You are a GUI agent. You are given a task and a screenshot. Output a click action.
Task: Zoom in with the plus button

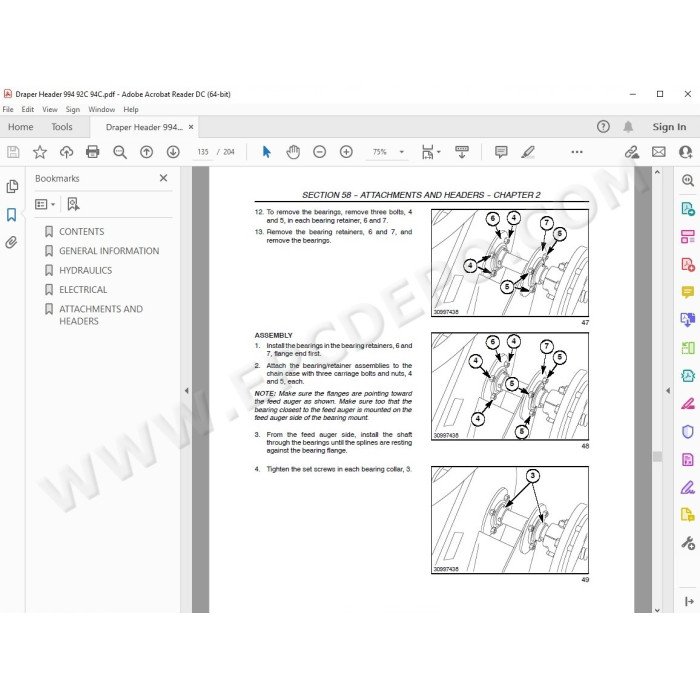click(346, 152)
